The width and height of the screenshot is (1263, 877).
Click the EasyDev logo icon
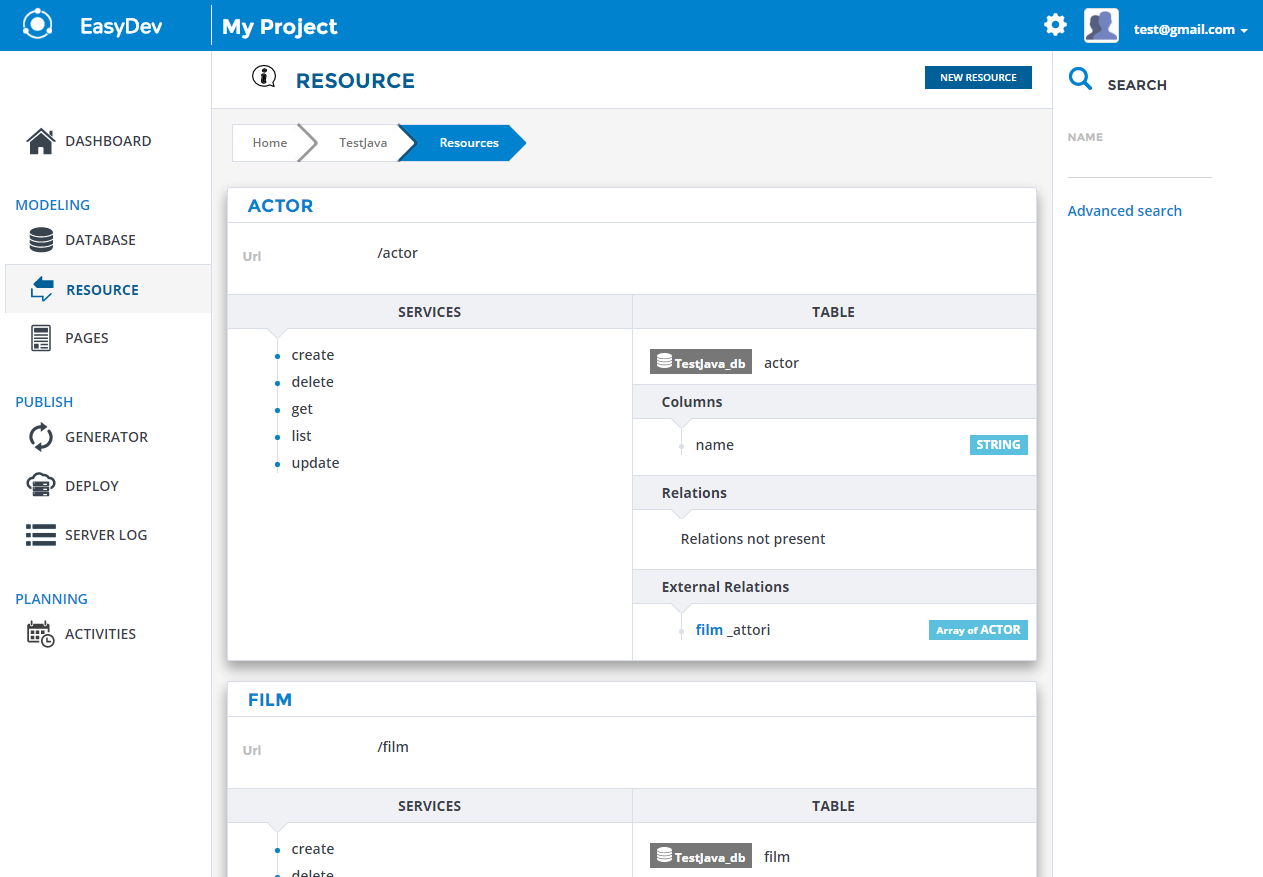[x=38, y=25]
